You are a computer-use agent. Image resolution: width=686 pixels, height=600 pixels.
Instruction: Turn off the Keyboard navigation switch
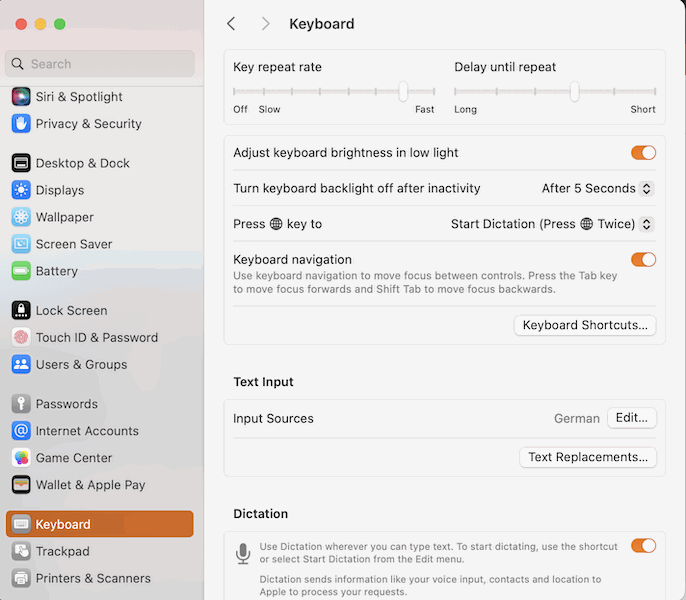tap(643, 260)
